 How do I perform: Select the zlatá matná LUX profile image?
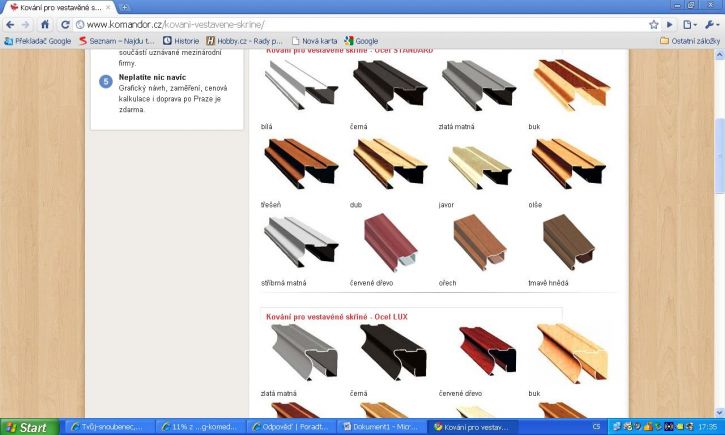tap(304, 351)
